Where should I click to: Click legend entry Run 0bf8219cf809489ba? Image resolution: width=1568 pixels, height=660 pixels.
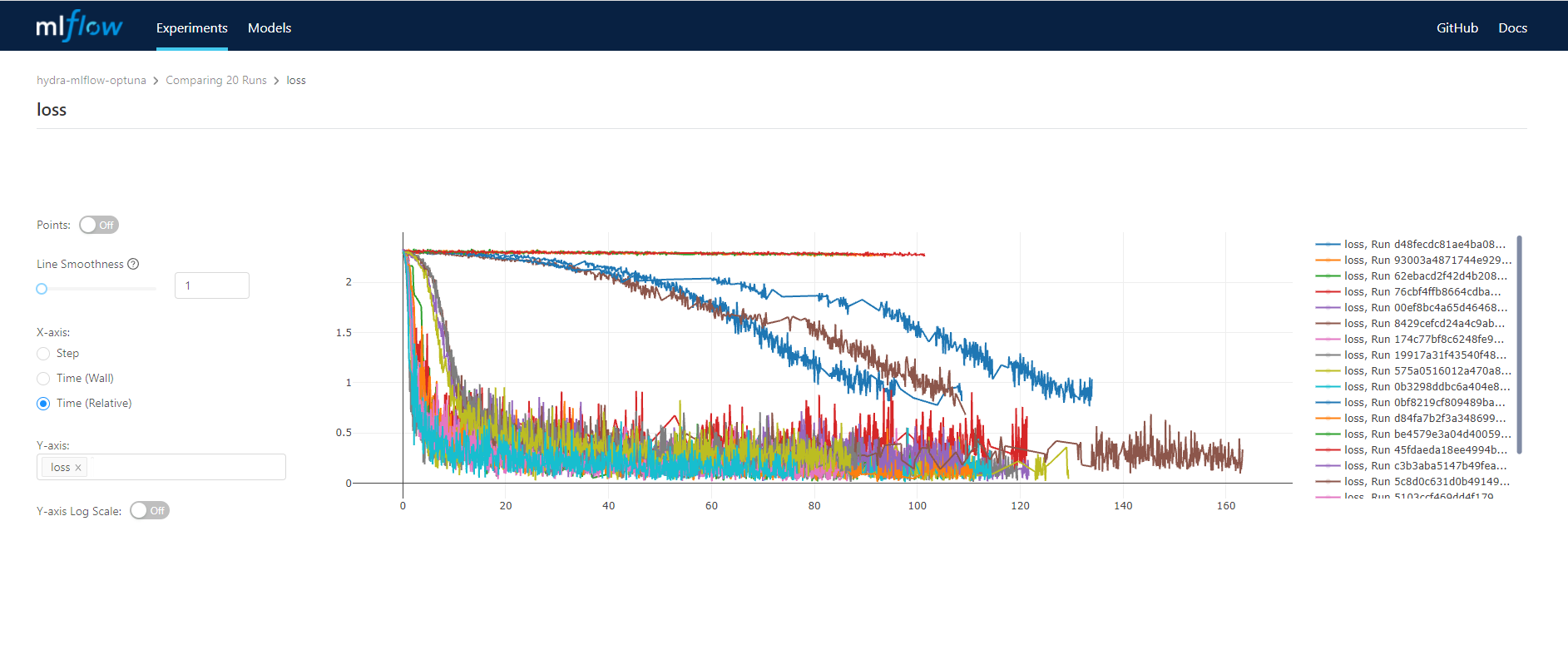[1410, 402]
